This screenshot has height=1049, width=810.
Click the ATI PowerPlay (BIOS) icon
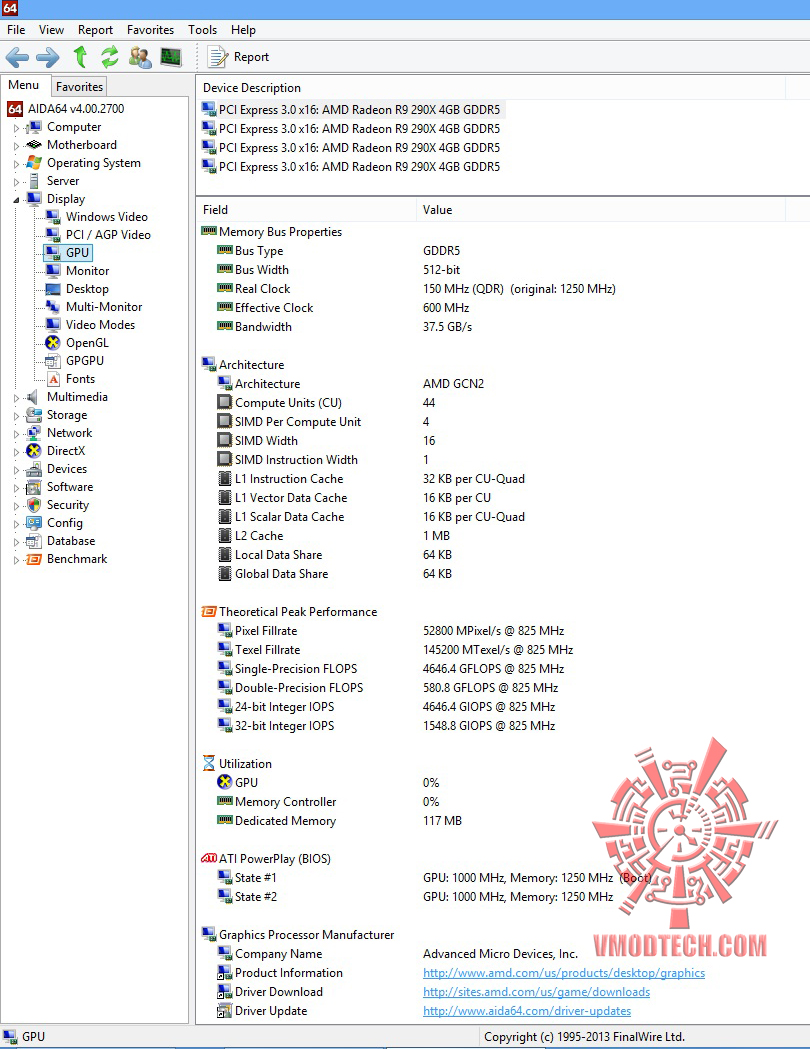209,858
